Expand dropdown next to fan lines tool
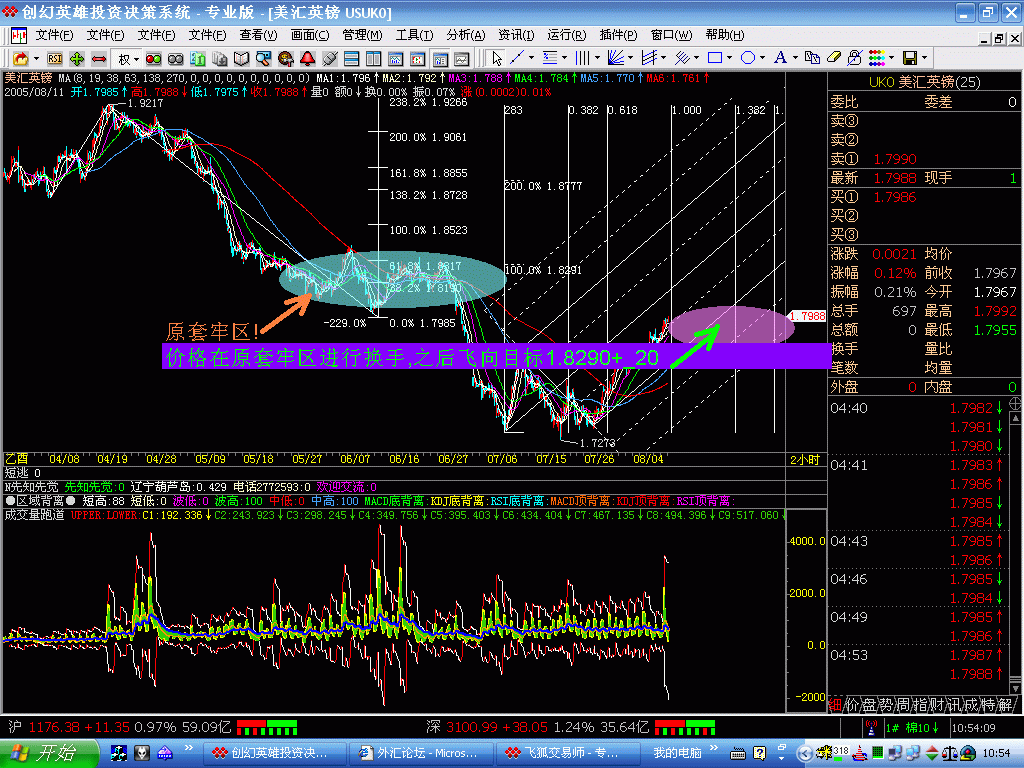Screen dimensions: 1024x768 630,58
